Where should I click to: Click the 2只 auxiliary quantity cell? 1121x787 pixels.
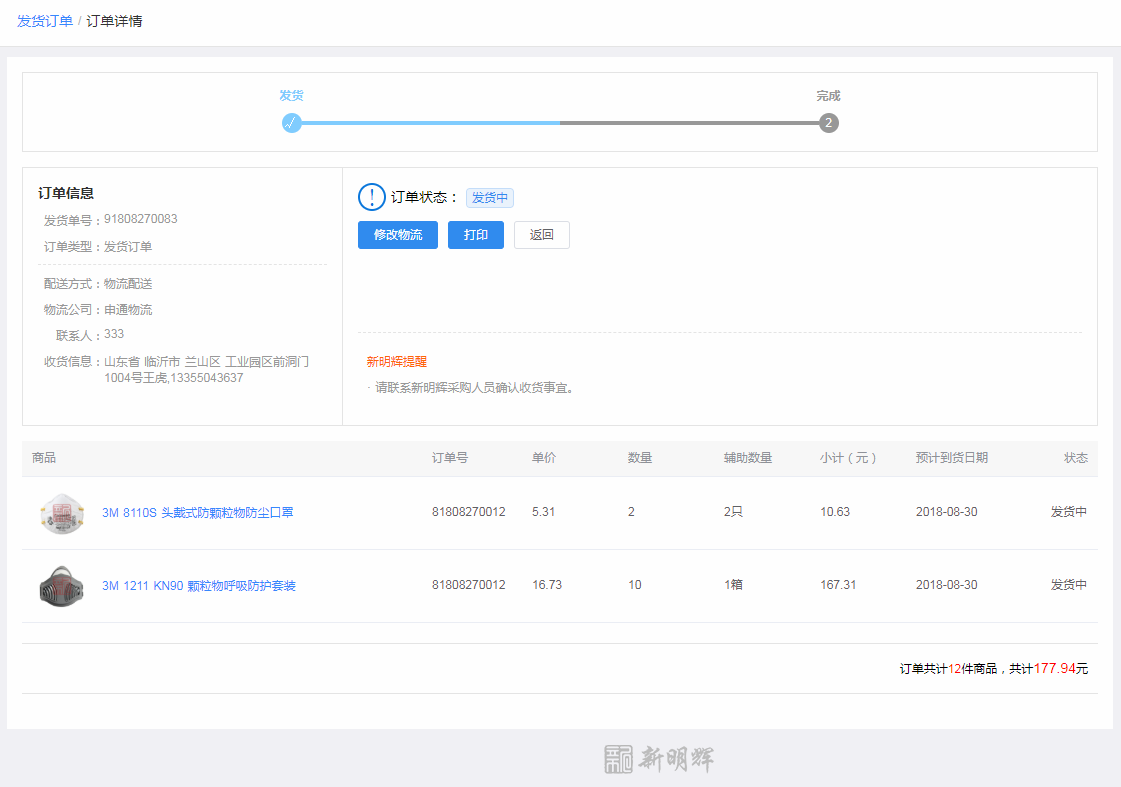[734, 512]
